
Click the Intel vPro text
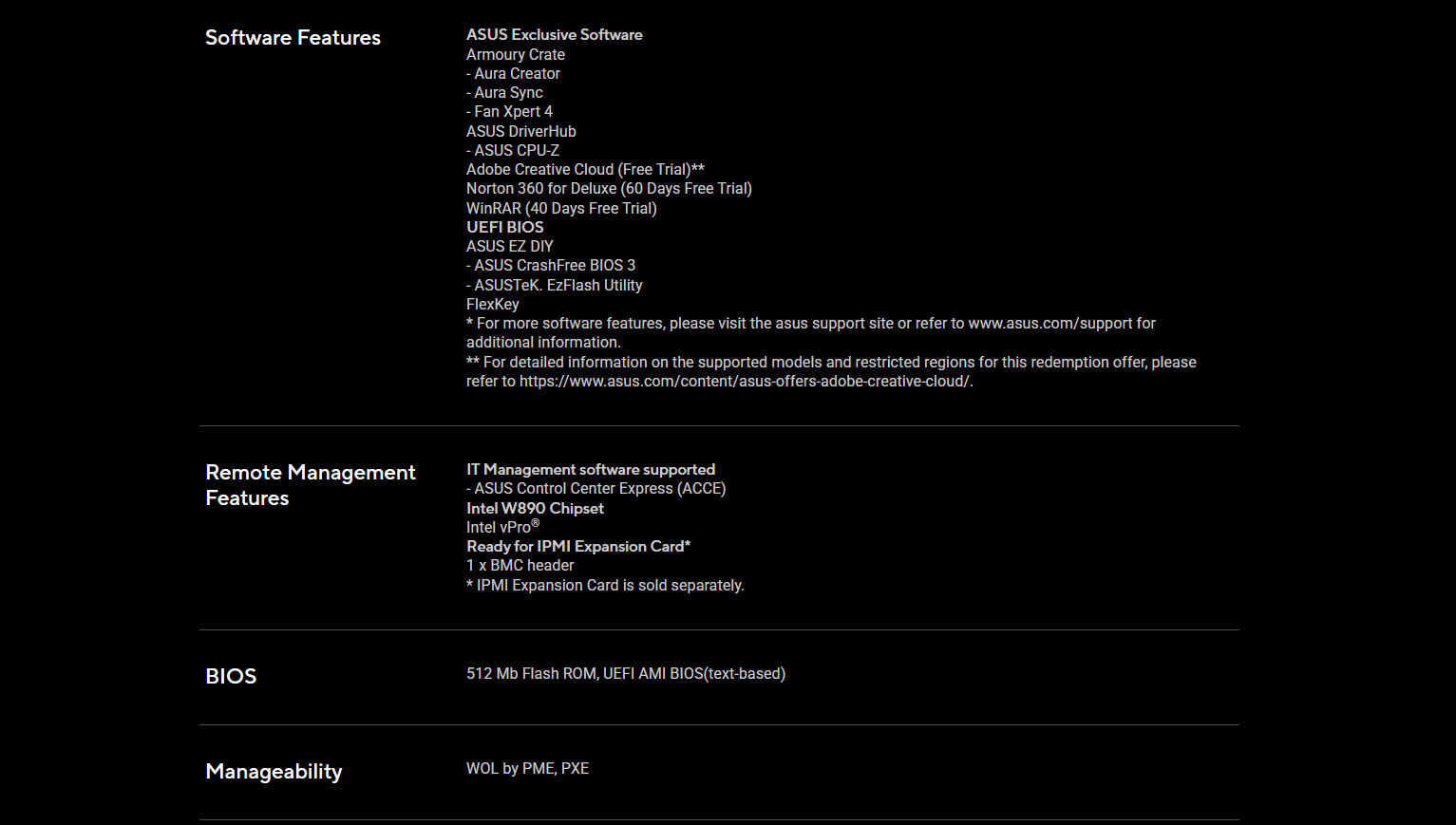click(x=500, y=528)
